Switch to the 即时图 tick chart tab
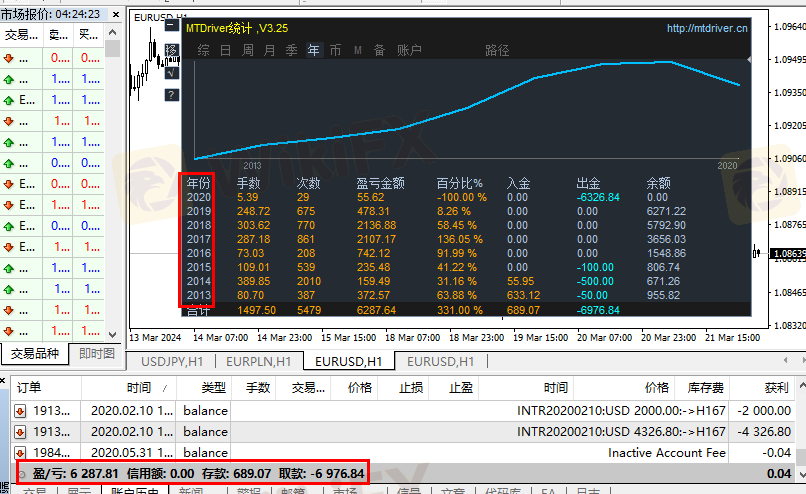The width and height of the screenshot is (806, 494). point(97,354)
